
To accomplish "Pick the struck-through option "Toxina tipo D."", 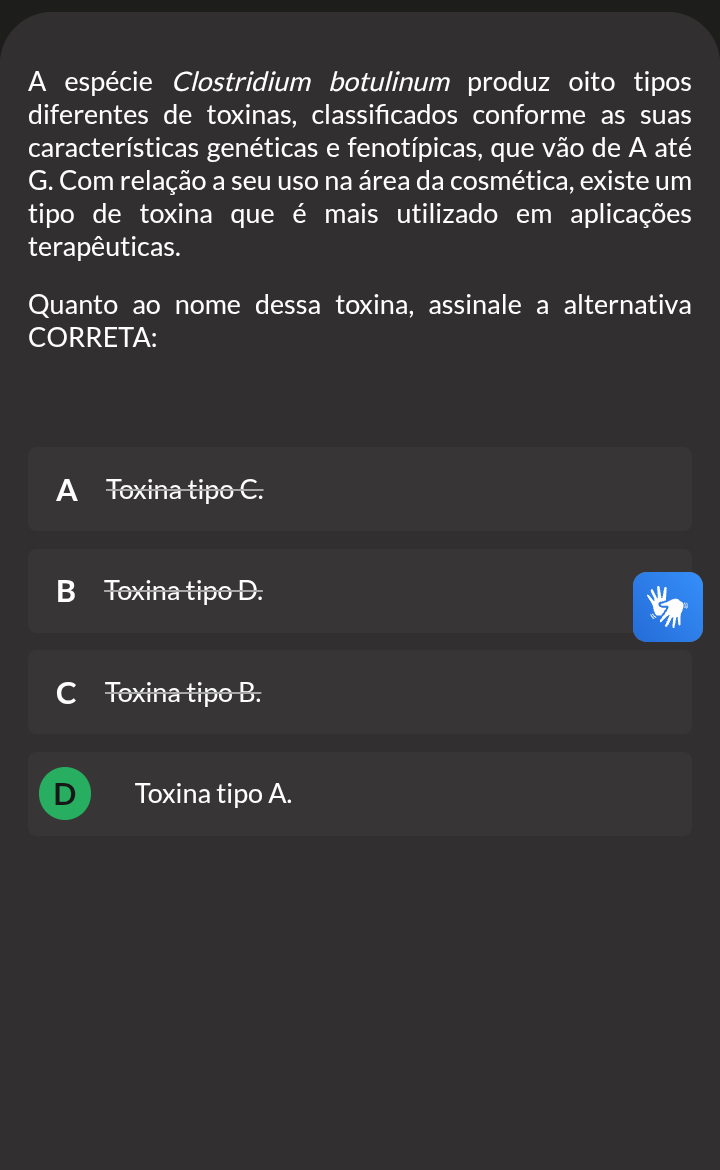I will [x=184, y=591].
